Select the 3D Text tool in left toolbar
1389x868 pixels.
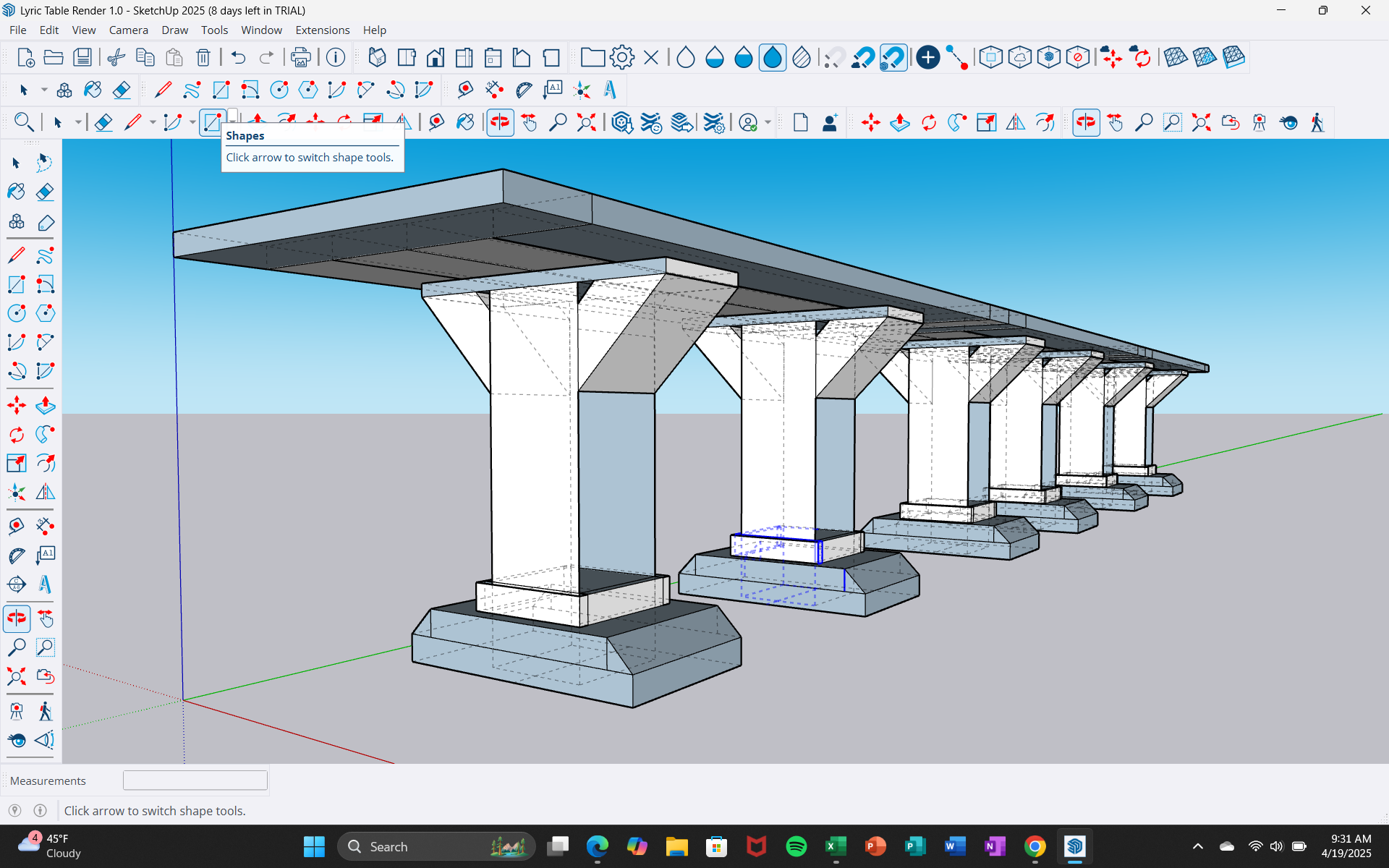point(45,584)
